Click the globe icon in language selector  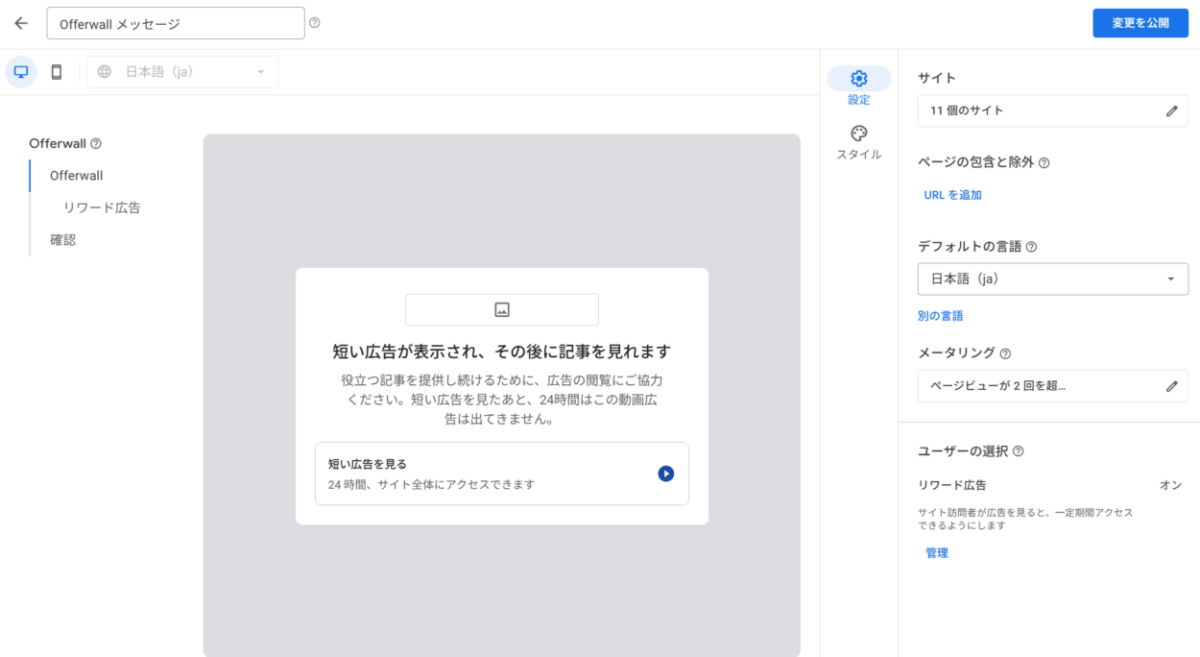pyautogui.click(x=104, y=72)
